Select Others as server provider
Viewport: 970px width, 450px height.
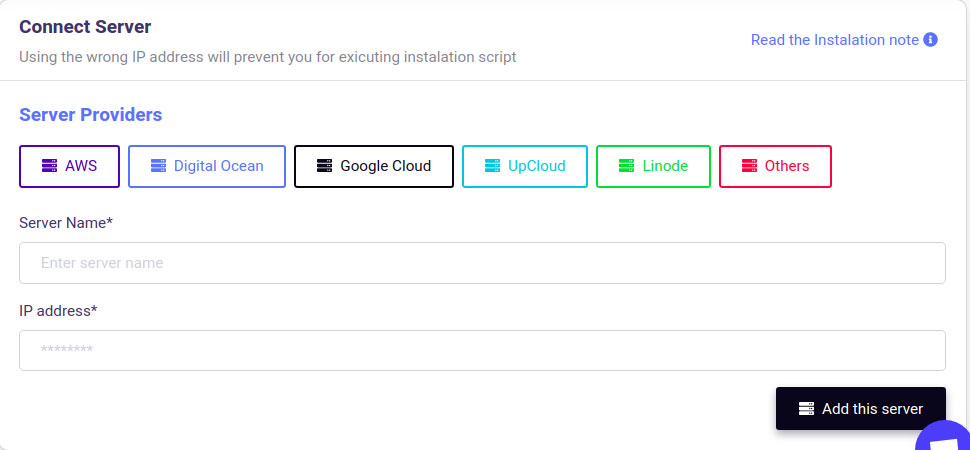tap(775, 166)
